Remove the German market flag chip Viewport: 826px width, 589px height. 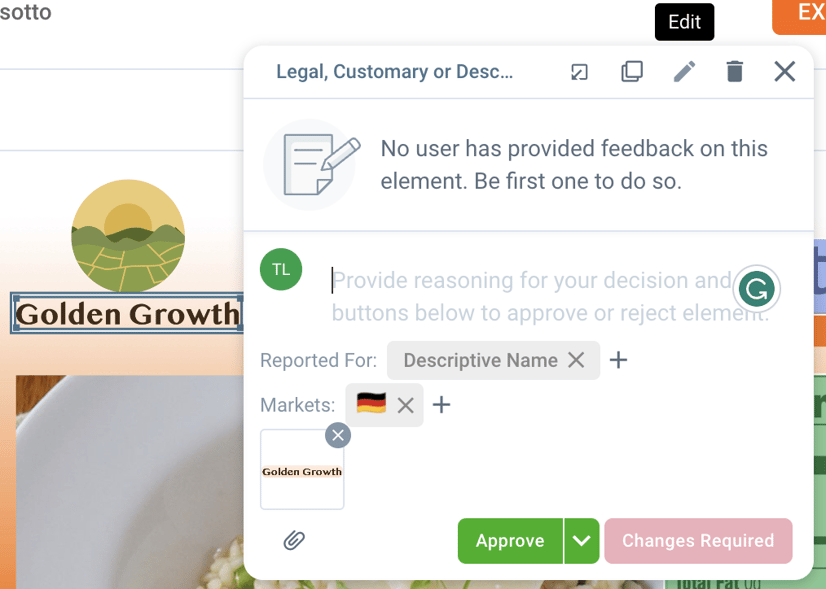tap(405, 405)
